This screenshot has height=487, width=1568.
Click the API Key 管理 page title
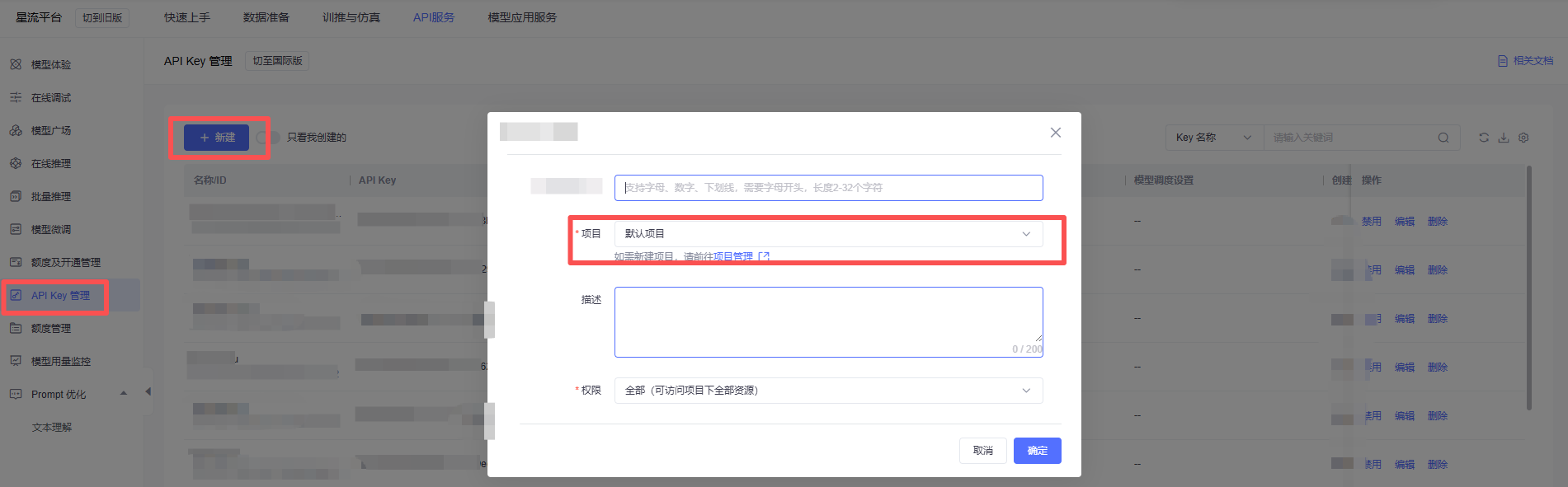point(198,61)
